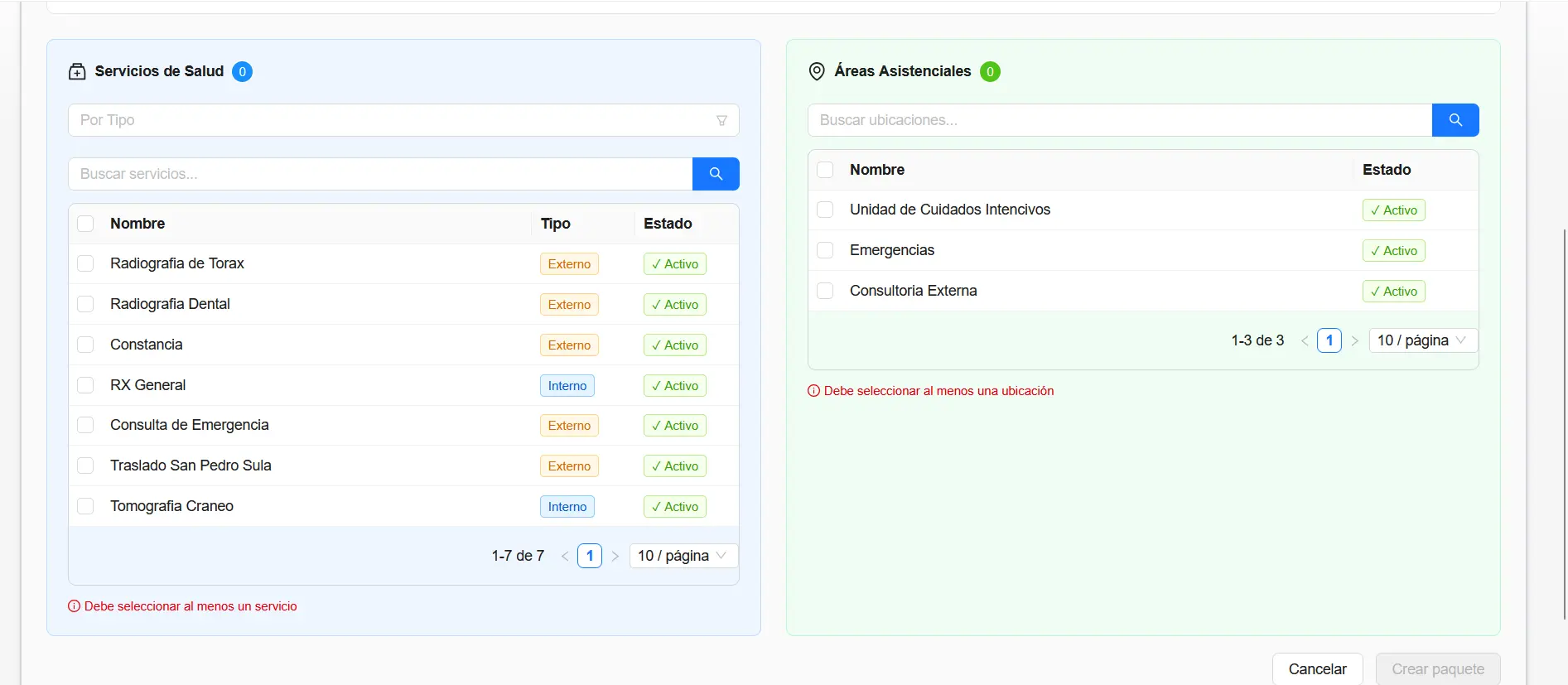Expand services 10 / página size selector
This screenshot has width=1568, height=685.
(683, 556)
